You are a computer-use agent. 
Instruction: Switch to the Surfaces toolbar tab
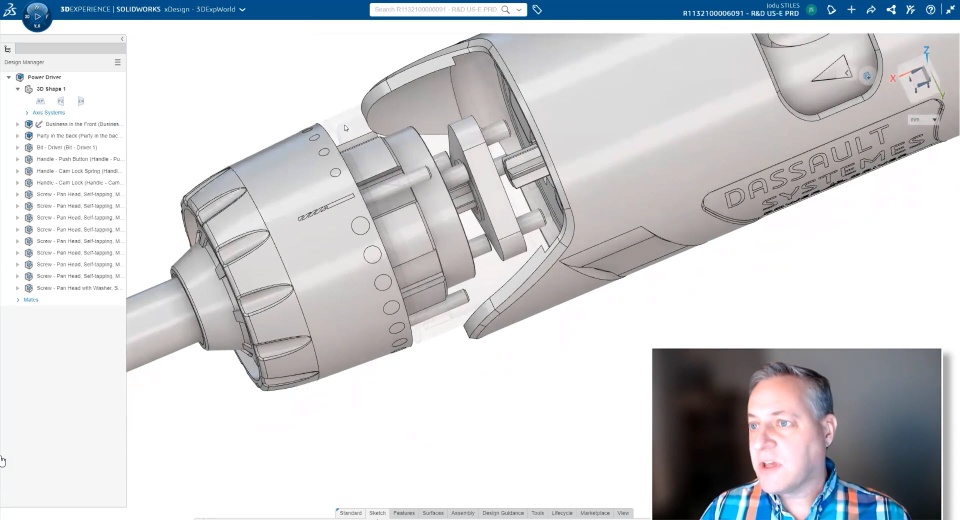[x=433, y=513]
